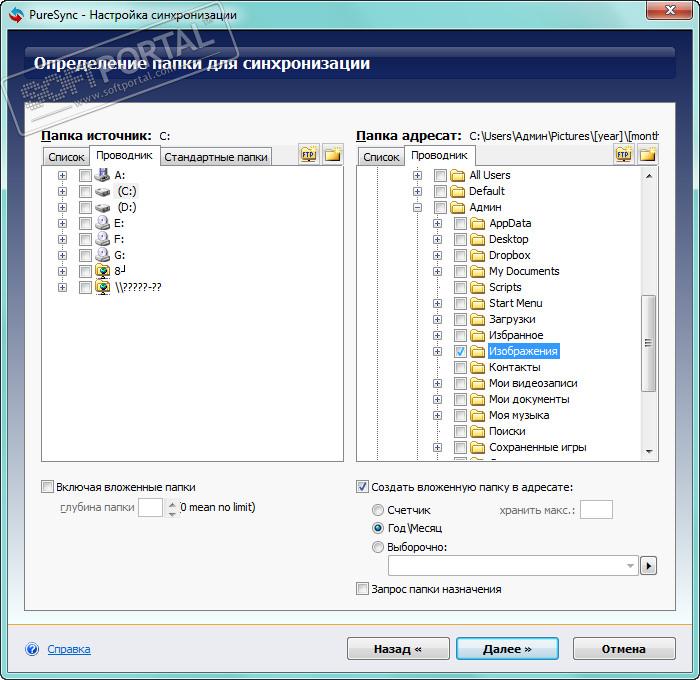Viewport: 700px width, 680px height.
Task: Click the AppData folder icon
Action: point(478,223)
